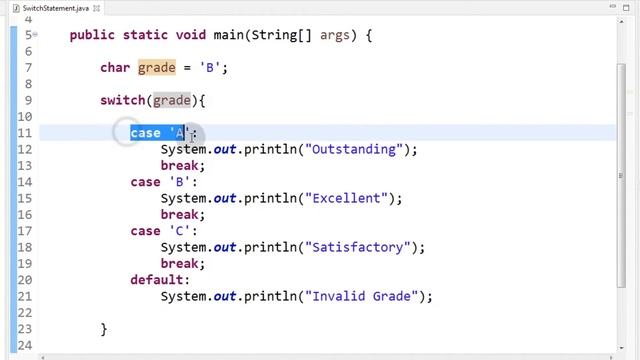The height and width of the screenshot is (360, 640).
Task: Maximize the editor view
Action: click(627, 7)
